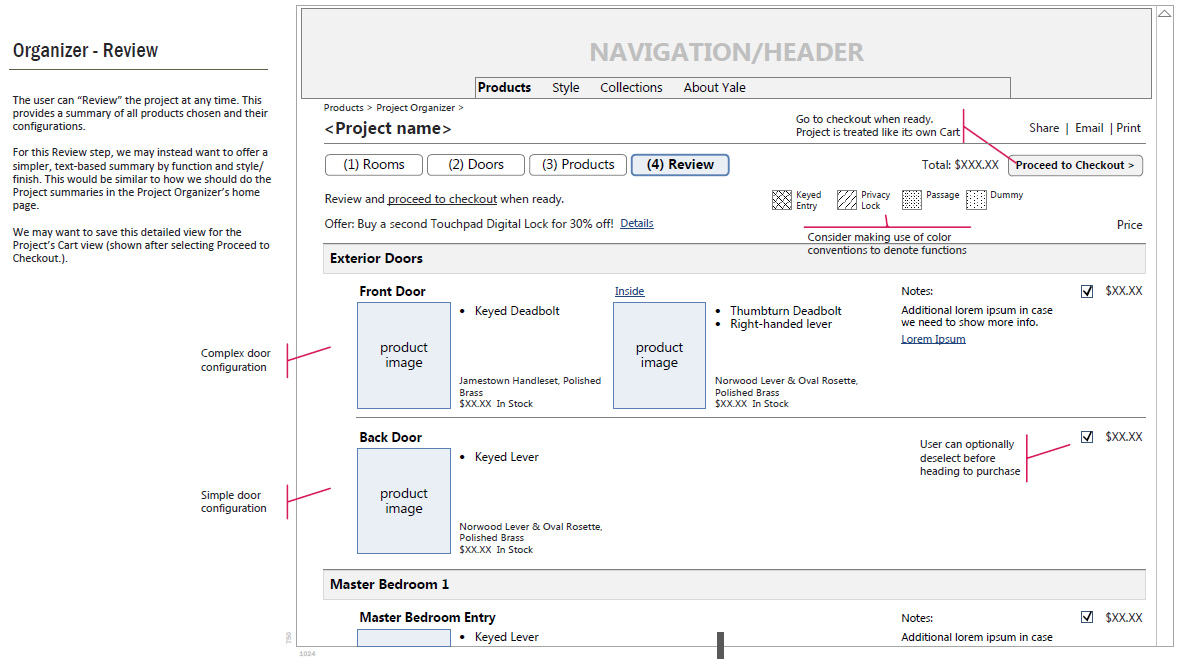Open the Collections menu item
Viewport: 1179px width, 659px height.
631,88
